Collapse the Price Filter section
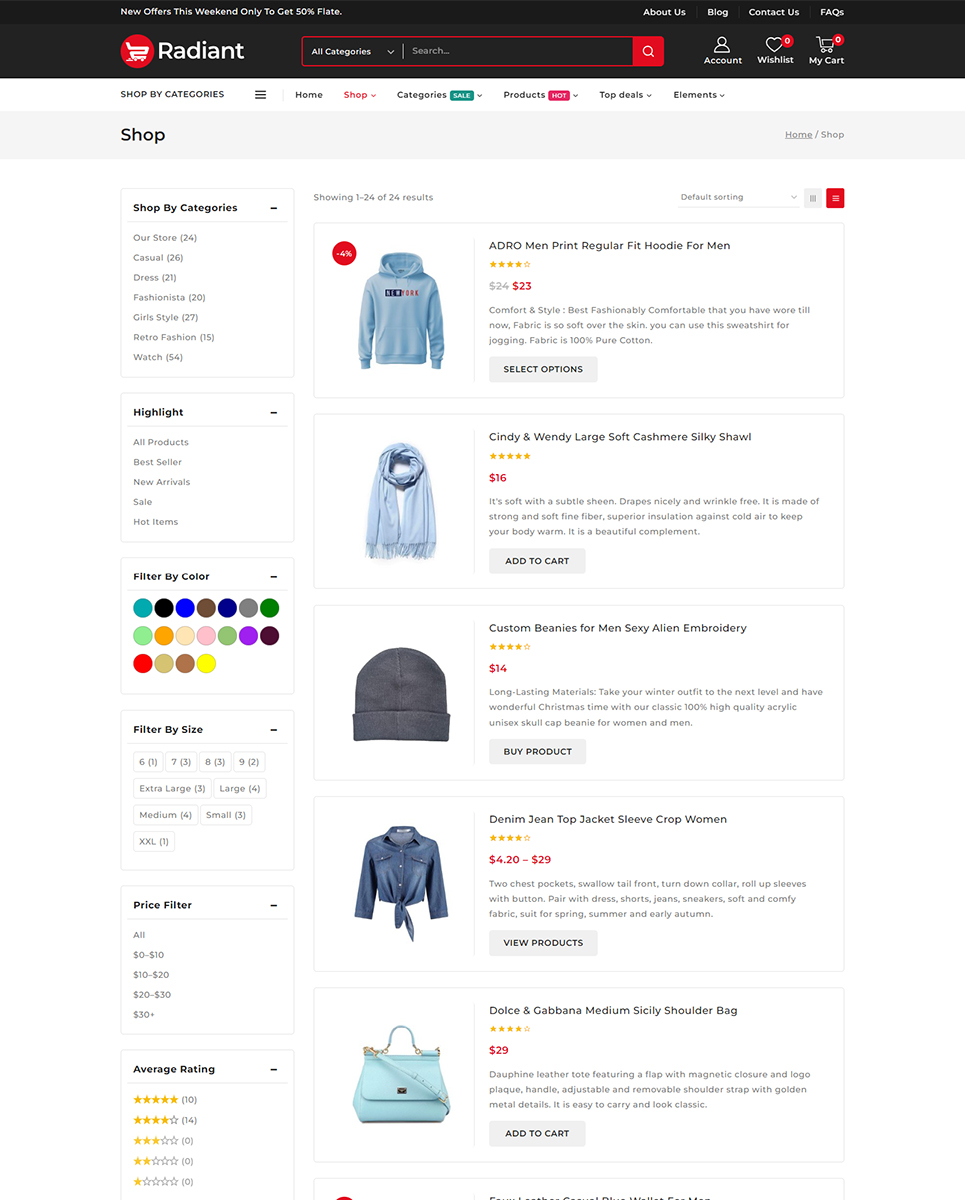Image resolution: width=965 pixels, height=1200 pixels. click(274, 905)
